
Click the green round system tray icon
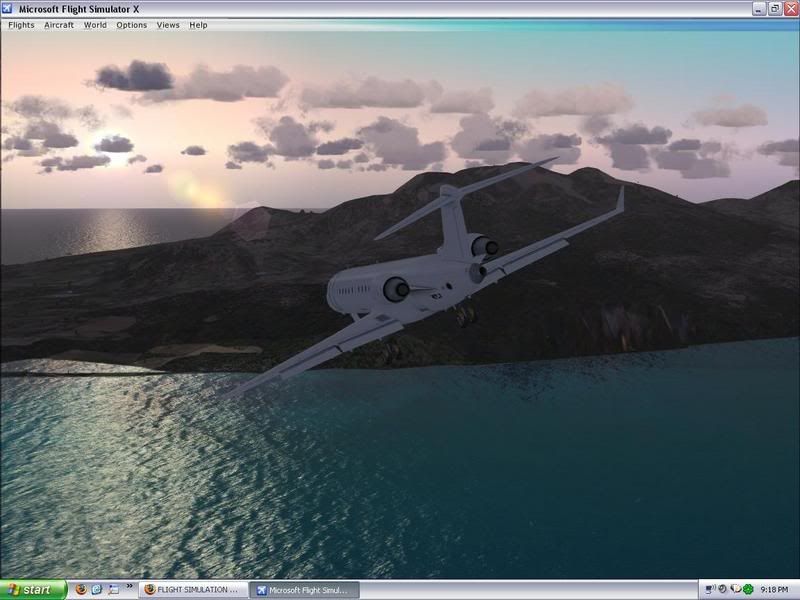pyautogui.click(x=747, y=590)
